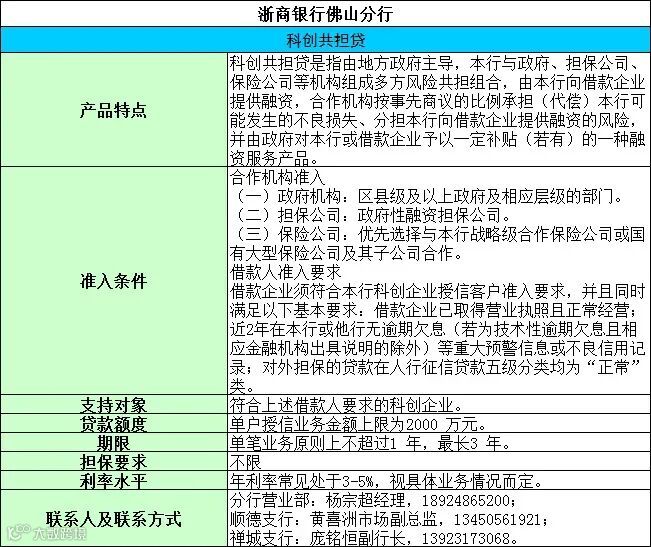Click the line 借款人准入要求
651x547 pixels.
[x=285, y=272]
